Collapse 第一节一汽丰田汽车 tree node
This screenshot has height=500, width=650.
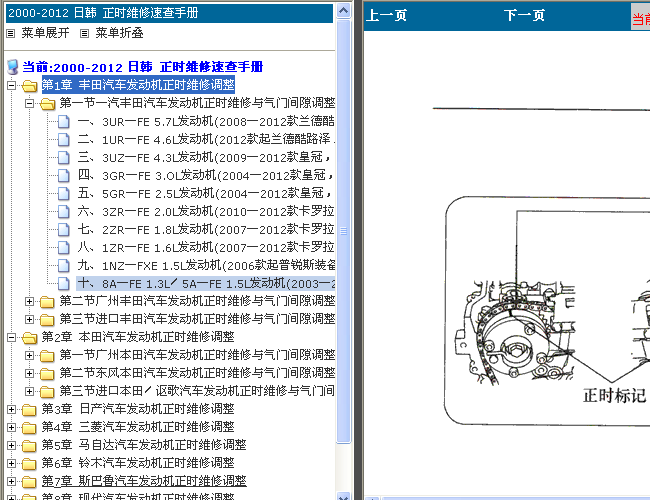click(29, 104)
